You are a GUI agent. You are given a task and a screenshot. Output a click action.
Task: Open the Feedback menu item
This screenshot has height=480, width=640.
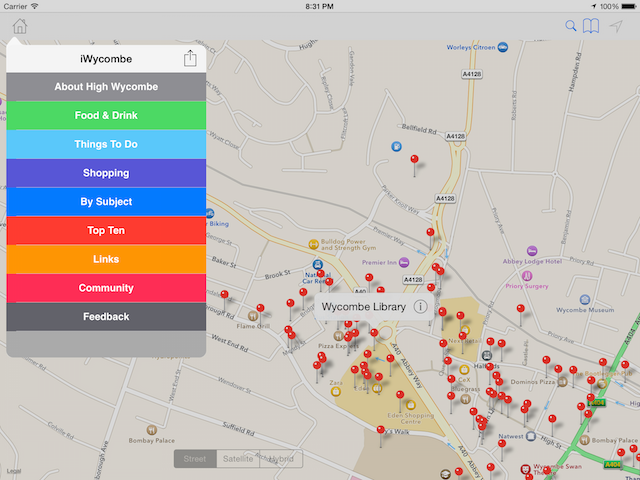pos(106,317)
